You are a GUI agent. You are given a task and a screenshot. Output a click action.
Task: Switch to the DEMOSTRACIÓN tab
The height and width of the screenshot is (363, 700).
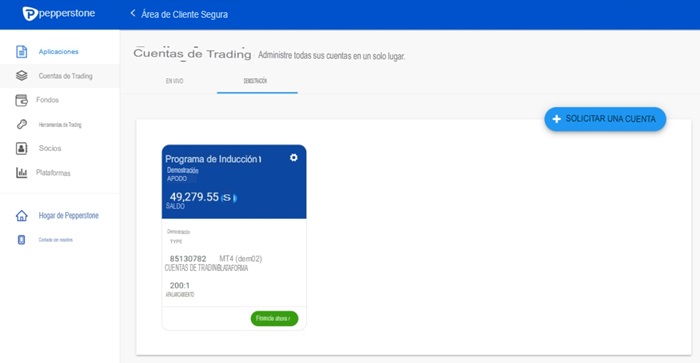[255, 81]
